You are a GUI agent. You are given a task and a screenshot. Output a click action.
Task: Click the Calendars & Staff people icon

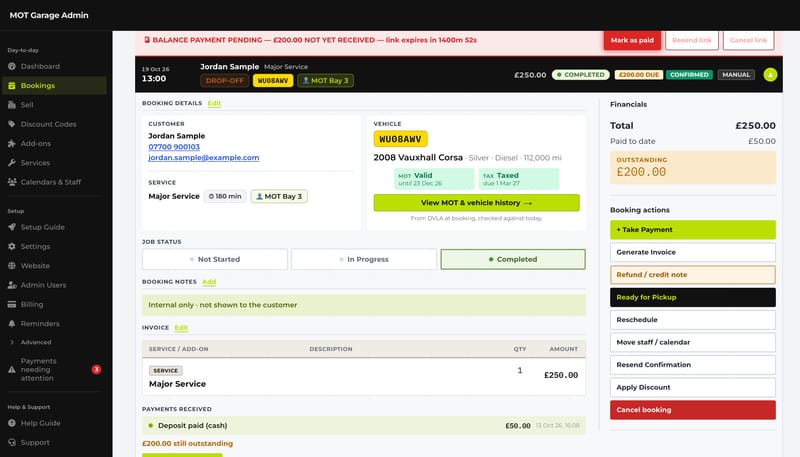(x=12, y=182)
